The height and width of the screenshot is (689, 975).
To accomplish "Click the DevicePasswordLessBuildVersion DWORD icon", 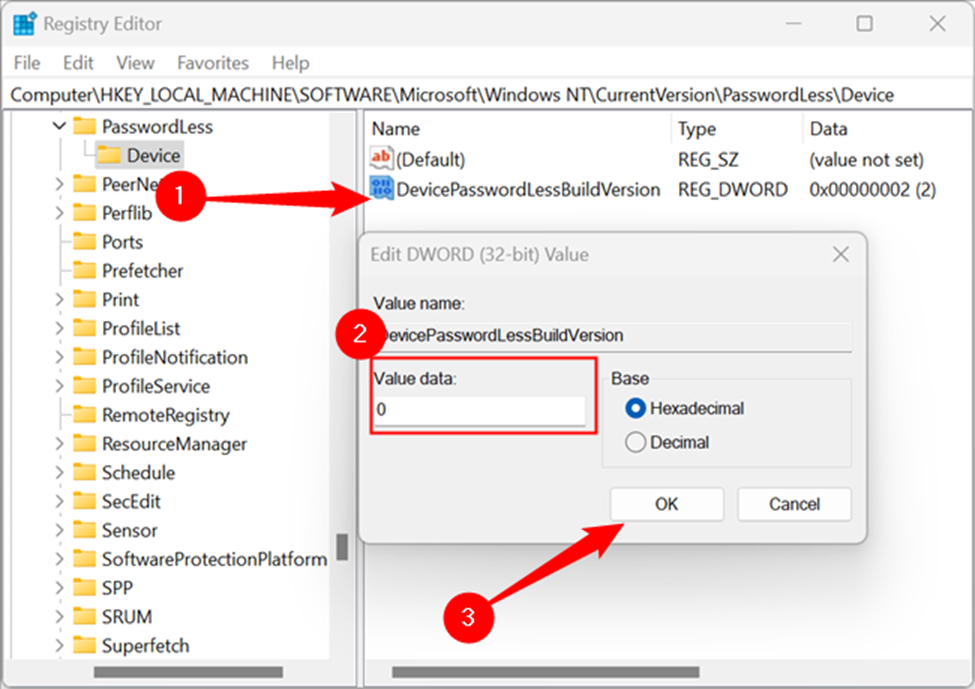I will pyautogui.click(x=381, y=188).
